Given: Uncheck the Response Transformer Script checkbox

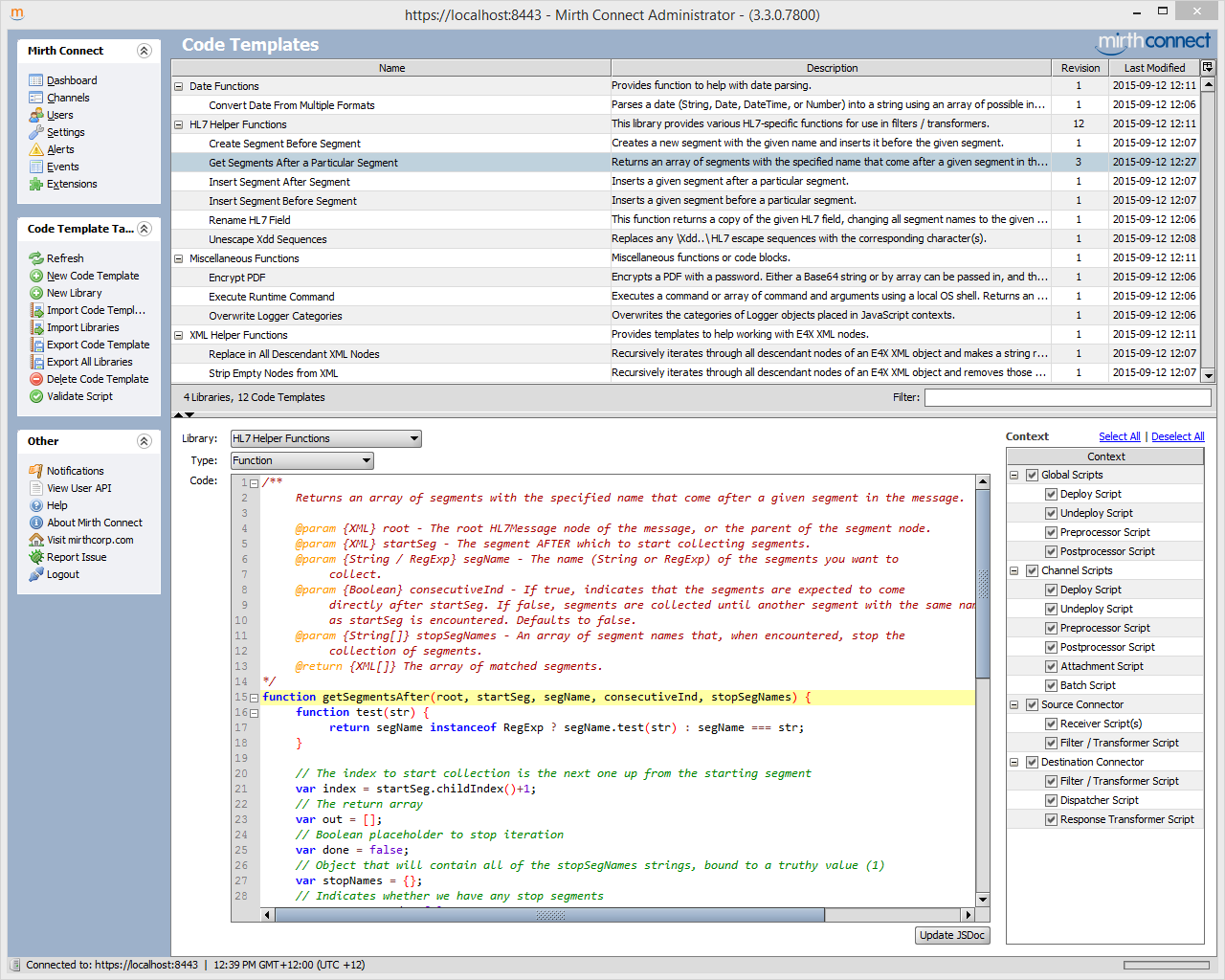Looking at the screenshot, I should click(1051, 819).
